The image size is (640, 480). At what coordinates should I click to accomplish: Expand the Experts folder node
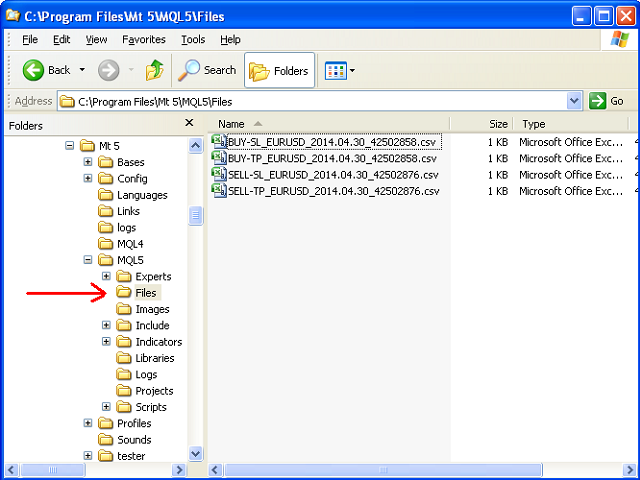click(x=106, y=276)
